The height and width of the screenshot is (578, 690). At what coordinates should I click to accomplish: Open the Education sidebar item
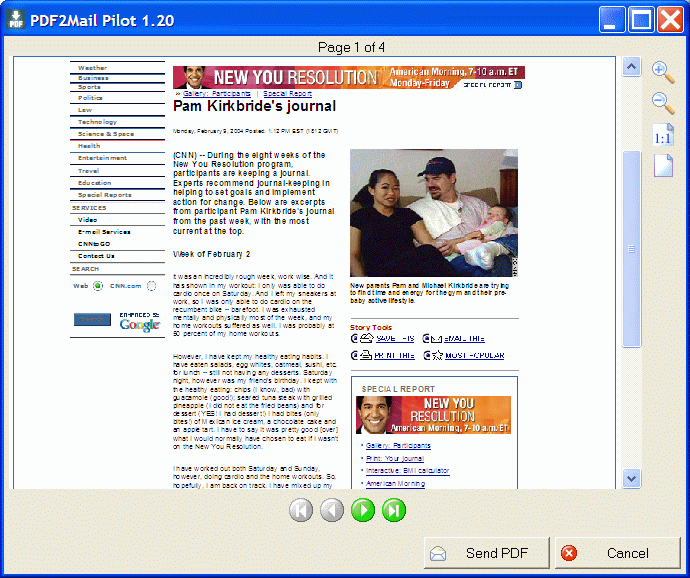pos(95,183)
